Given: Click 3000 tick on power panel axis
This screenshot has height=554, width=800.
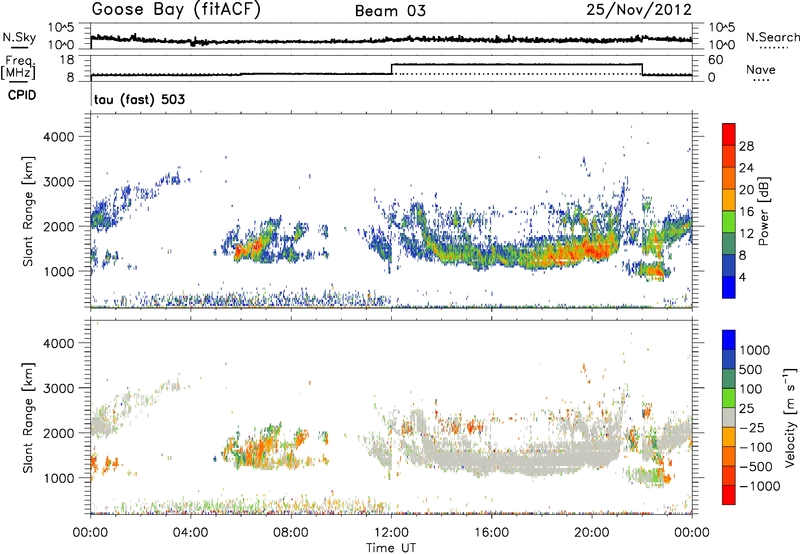Looking at the screenshot, I should pos(59,182).
